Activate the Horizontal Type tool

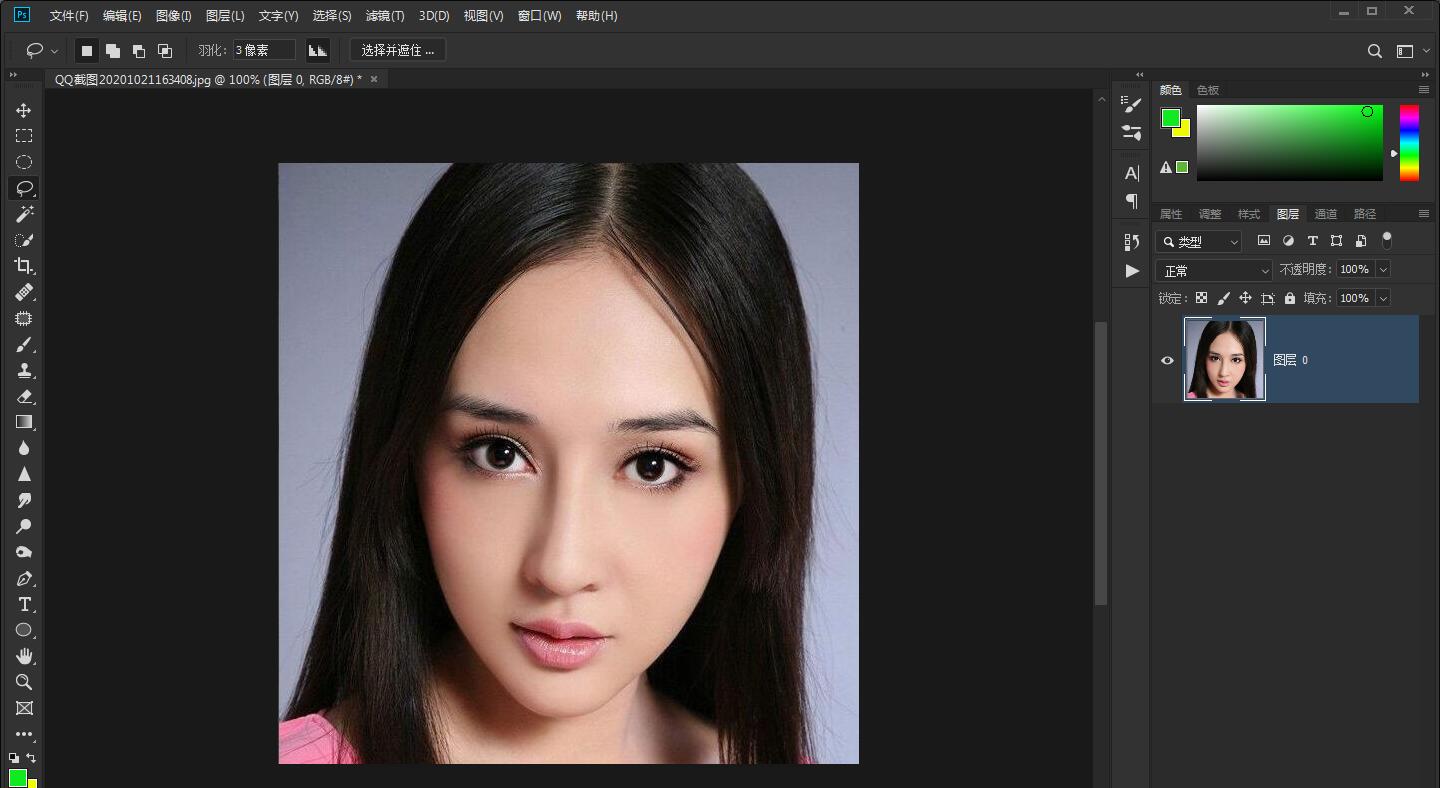(24, 604)
